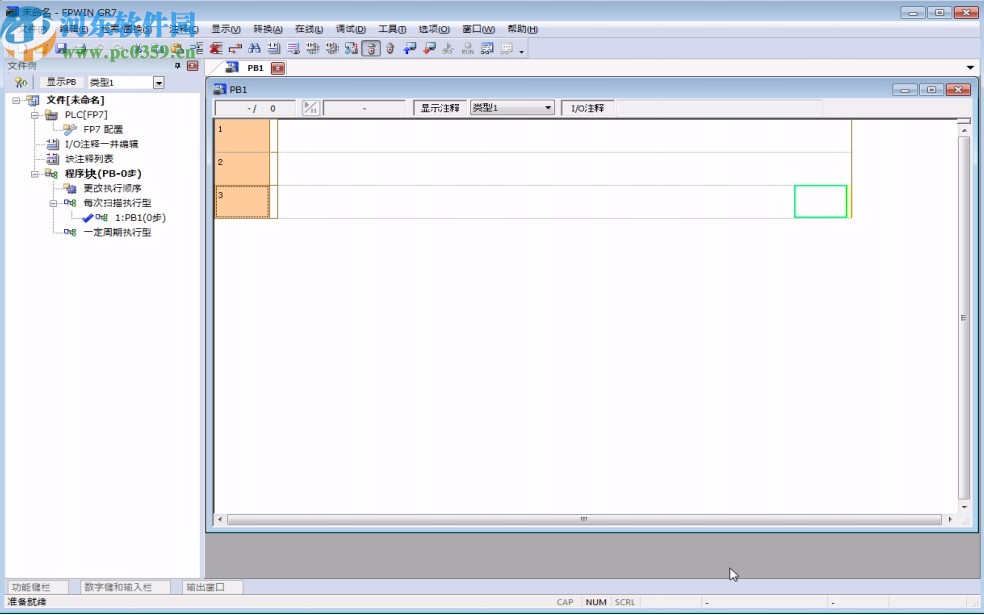Collapse the PLC[FP7] tree node
Image resolution: width=984 pixels, height=615 pixels.
coord(35,115)
